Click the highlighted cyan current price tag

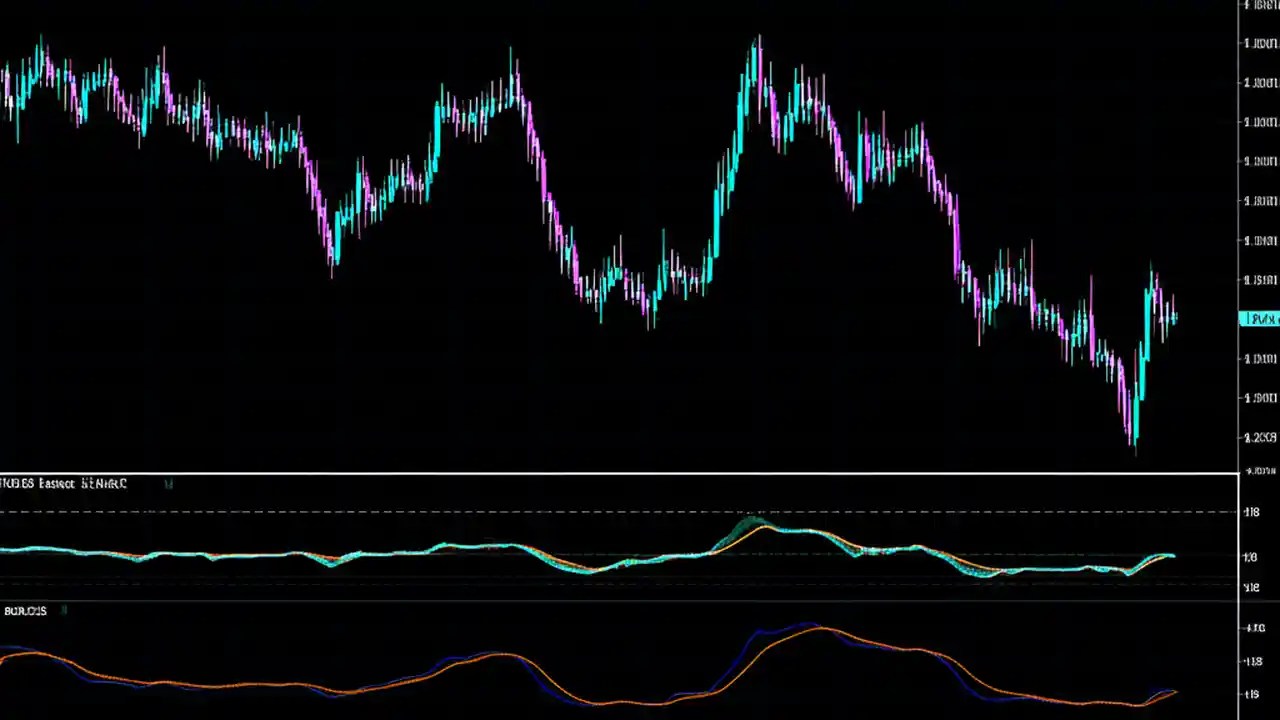(x=1259, y=318)
